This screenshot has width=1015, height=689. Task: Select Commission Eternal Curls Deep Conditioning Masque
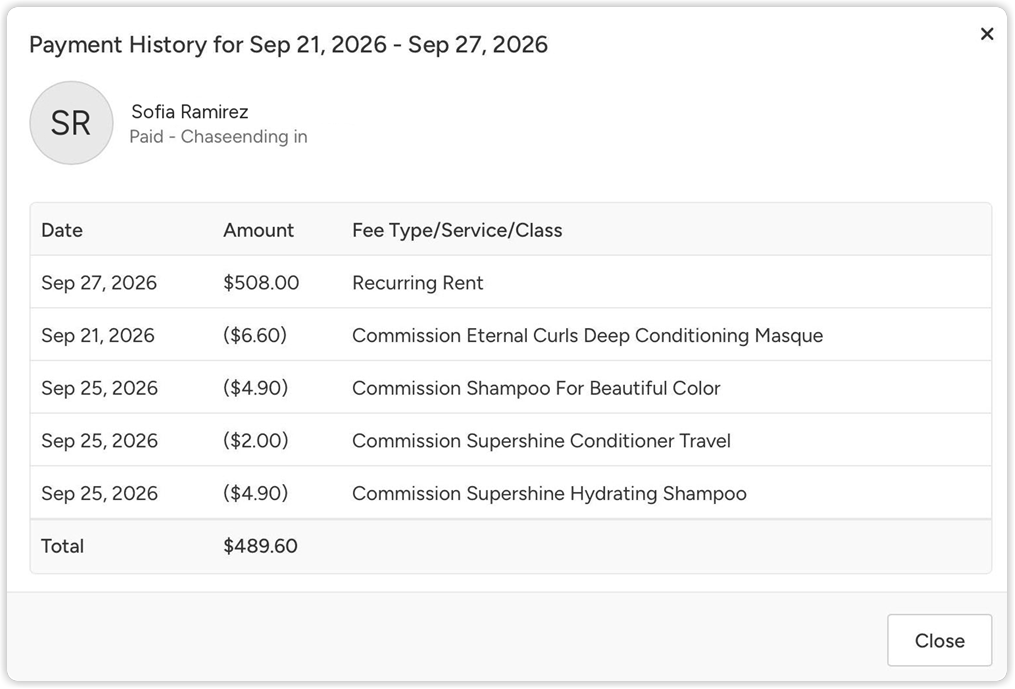tap(588, 335)
